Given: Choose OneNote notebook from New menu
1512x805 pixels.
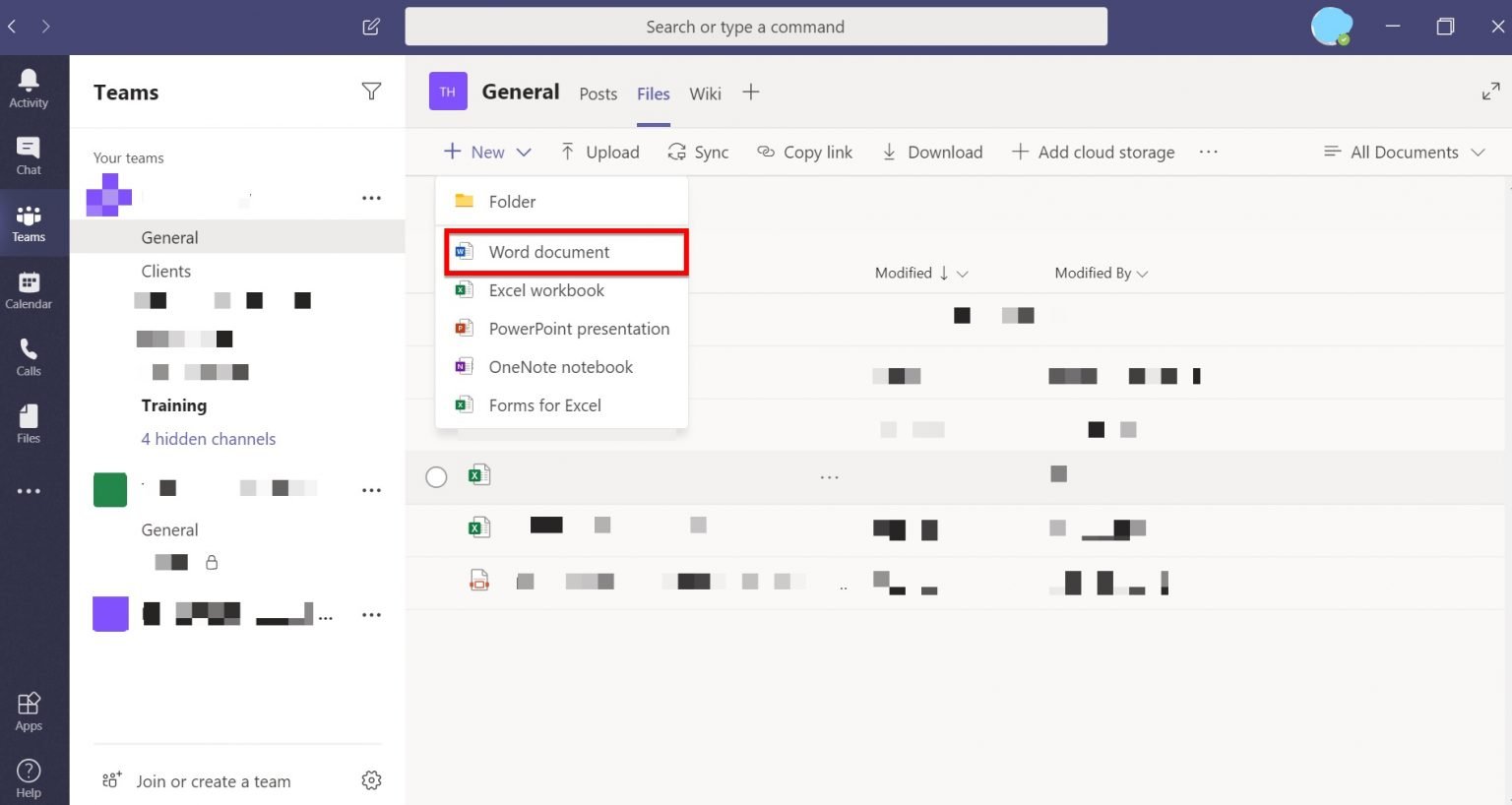Looking at the screenshot, I should tap(561, 367).
